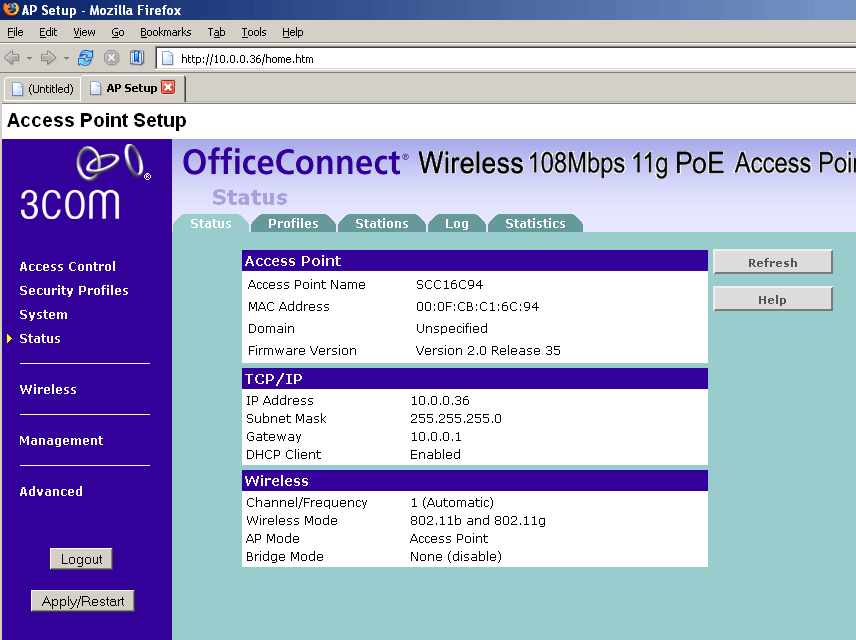This screenshot has width=856, height=640.
Task: Switch to the Profiles tab
Action: [293, 223]
